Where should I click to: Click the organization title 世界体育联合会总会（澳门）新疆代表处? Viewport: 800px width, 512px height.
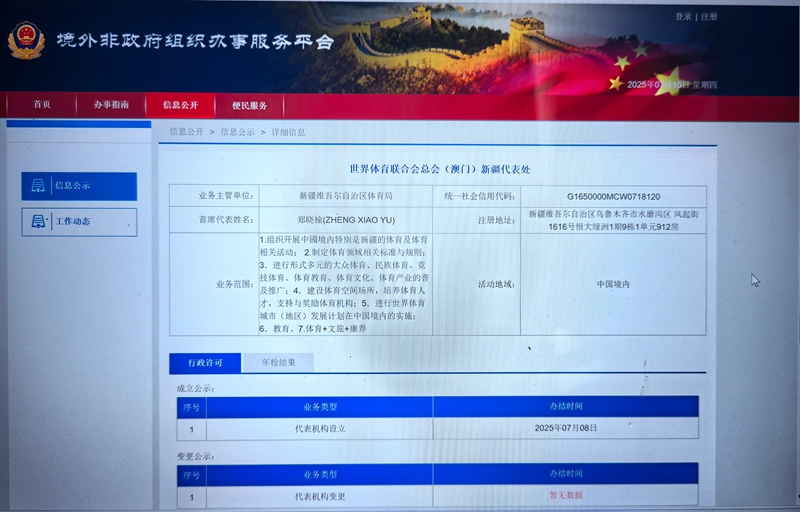[x=440, y=169]
